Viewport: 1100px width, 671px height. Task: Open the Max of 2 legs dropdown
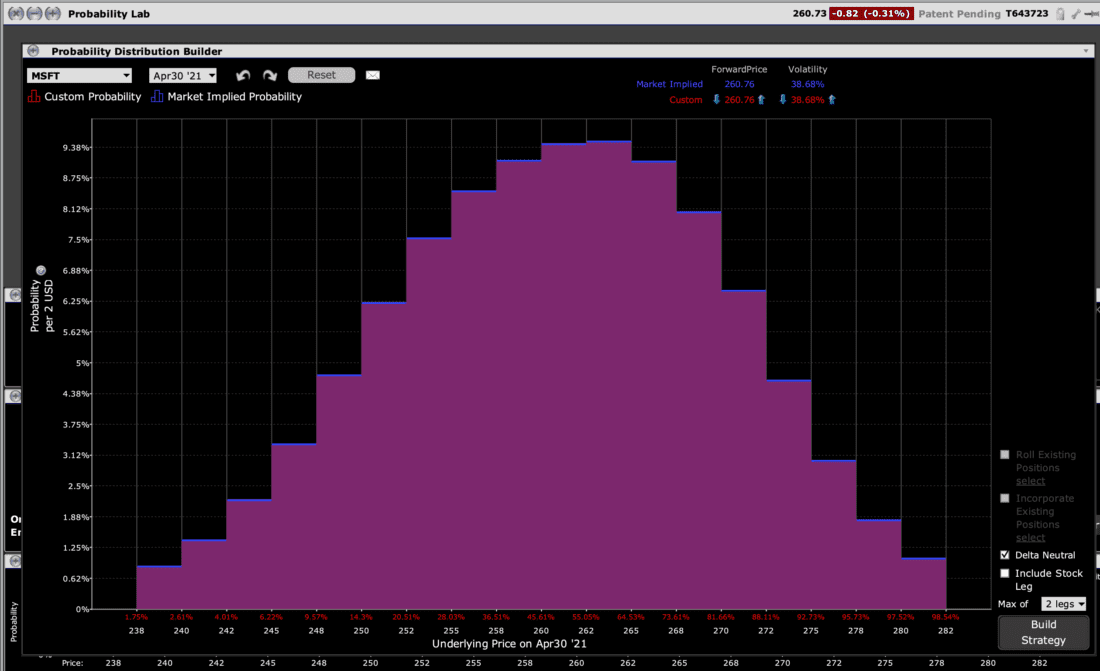[1063, 604]
